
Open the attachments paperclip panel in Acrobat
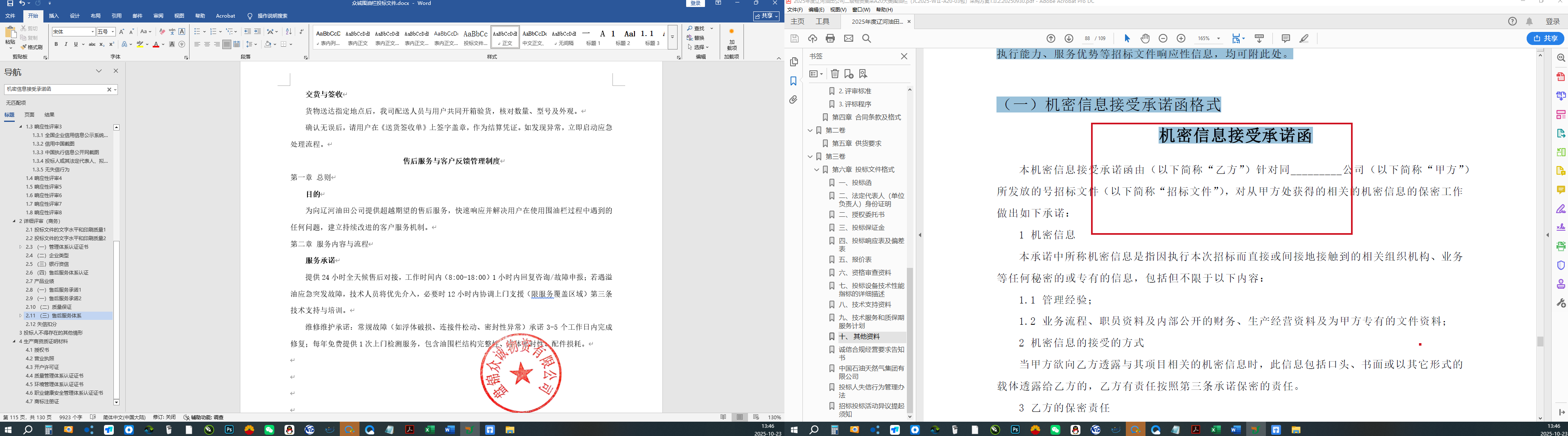(793, 100)
